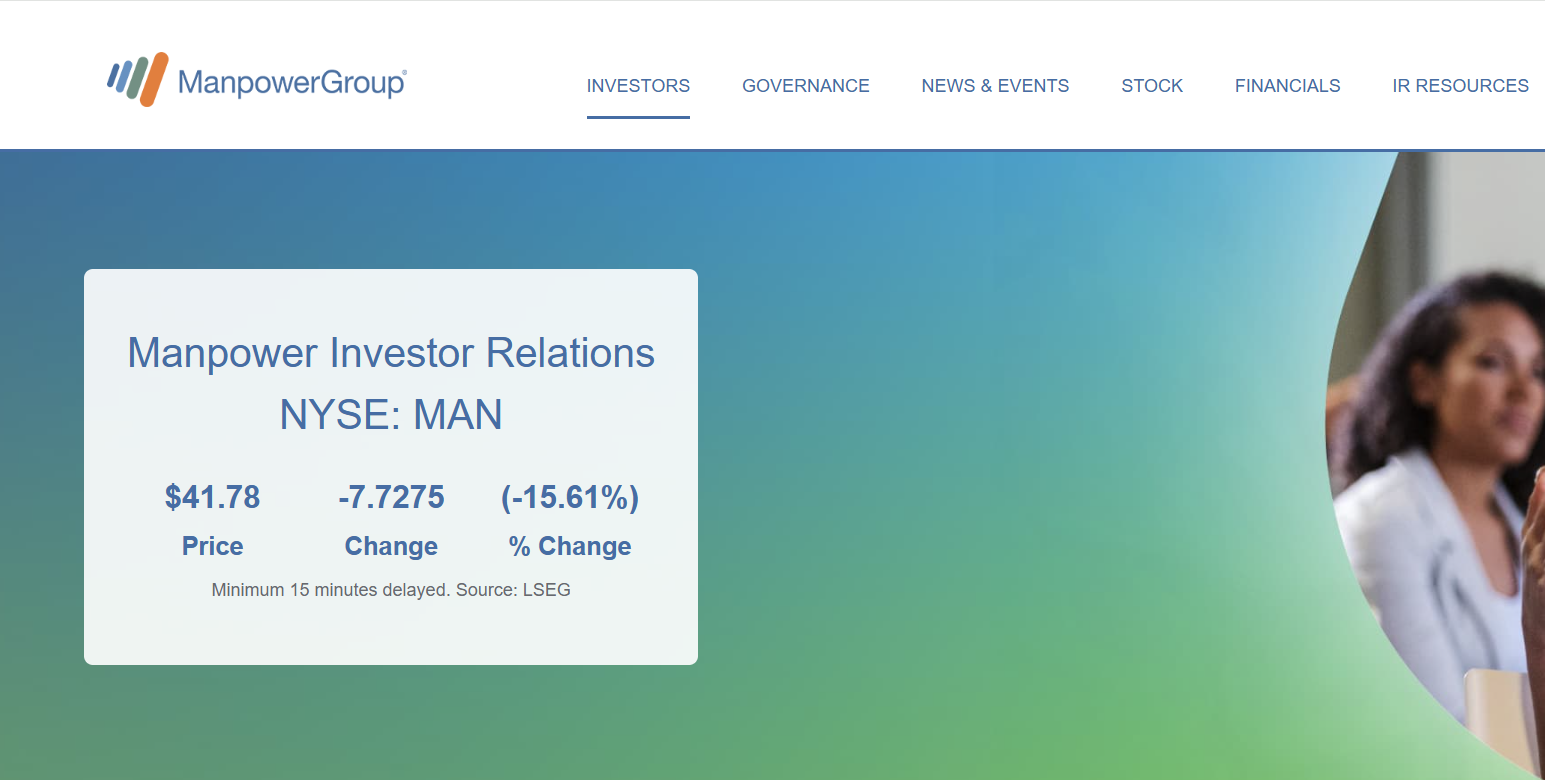Viewport: 1545px width, 780px height.
Task: Click the 15 minutes delayed disclaimer
Action: (331, 590)
